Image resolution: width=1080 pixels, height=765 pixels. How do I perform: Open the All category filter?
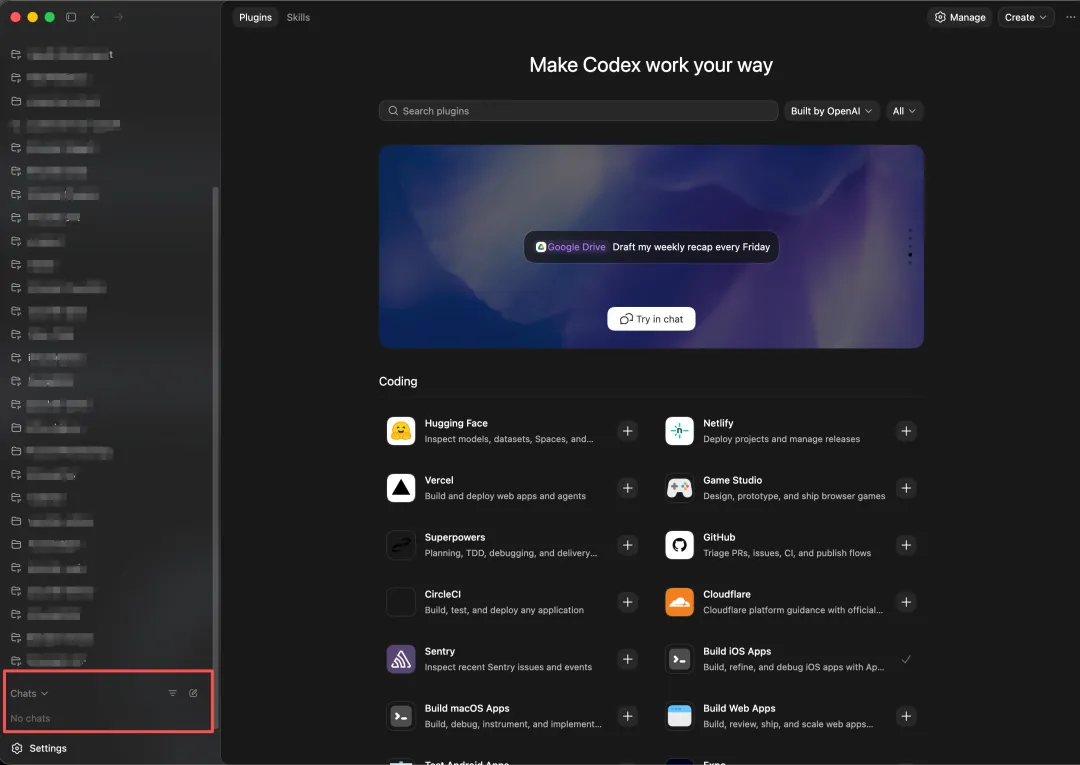(x=904, y=111)
